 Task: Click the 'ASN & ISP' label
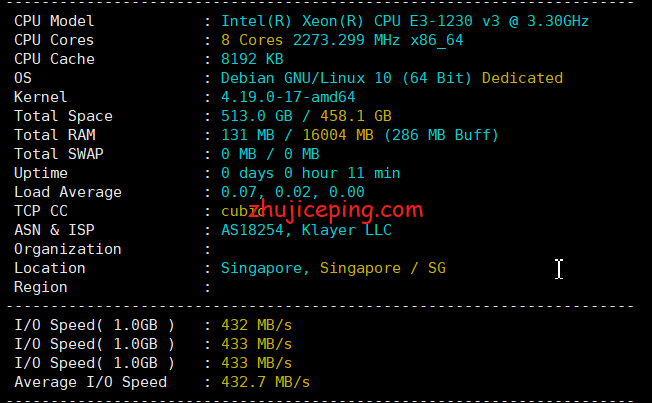tap(54, 230)
